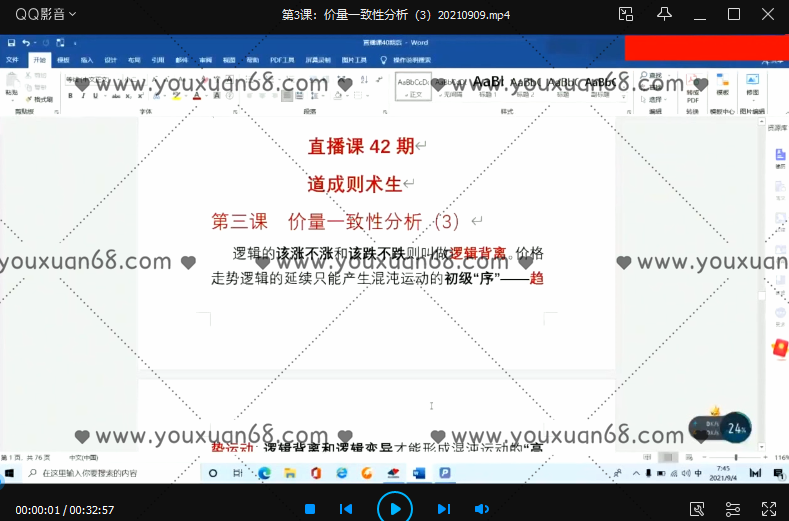Click the 模板 template center icon
789x521 pixels.
[723, 85]
